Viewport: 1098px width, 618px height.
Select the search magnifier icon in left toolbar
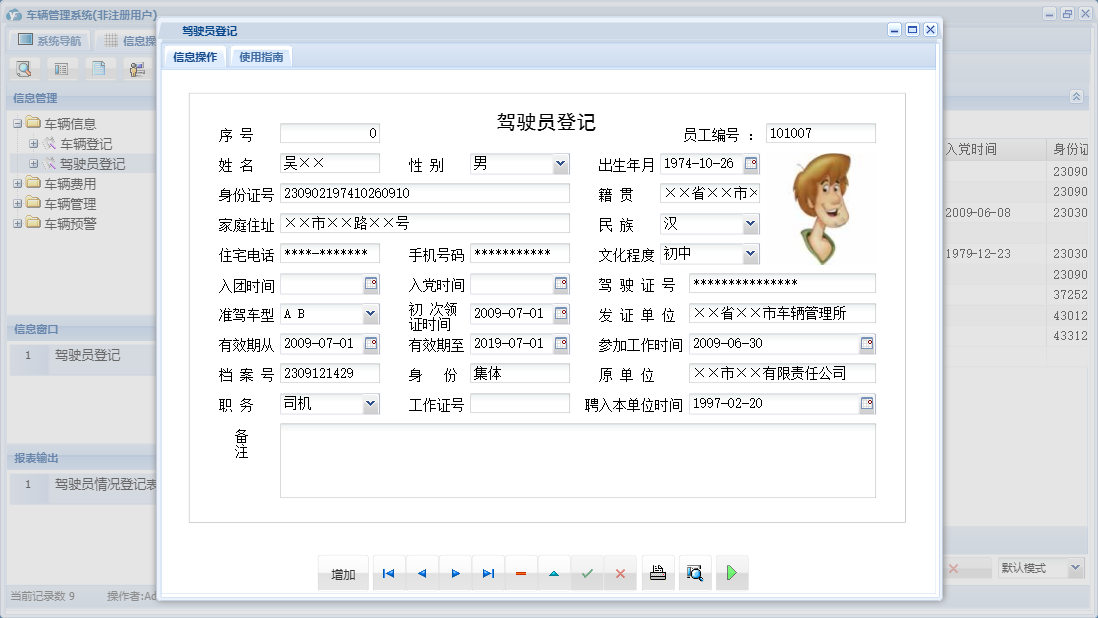pos(24,68)
